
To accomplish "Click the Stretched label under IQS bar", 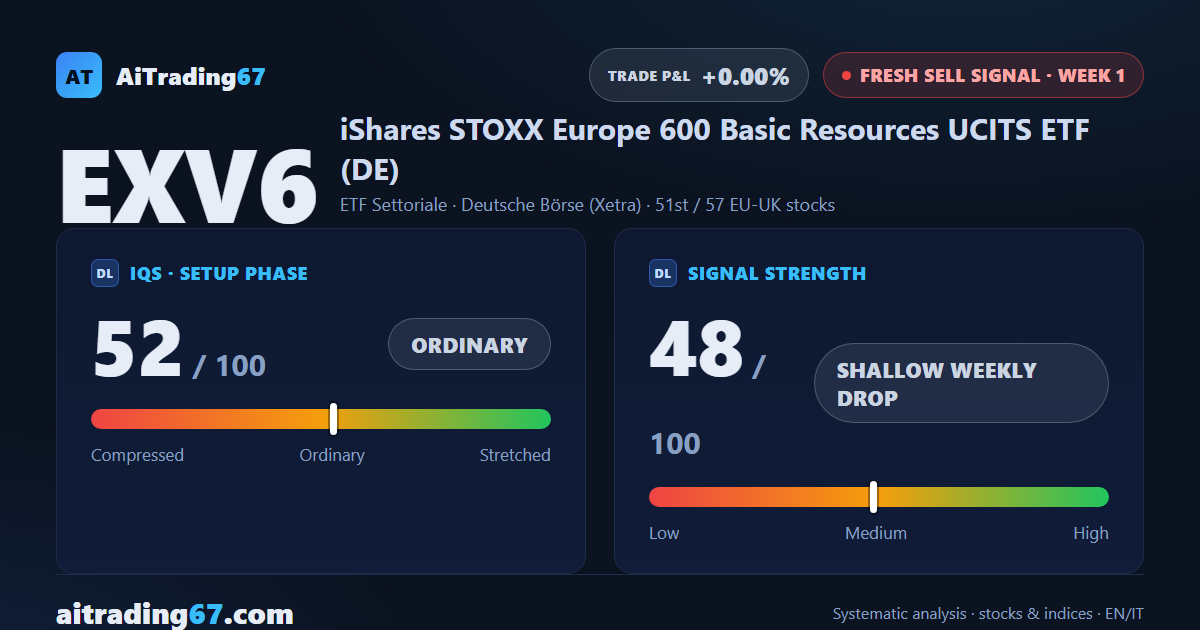I will coord(515,455).
